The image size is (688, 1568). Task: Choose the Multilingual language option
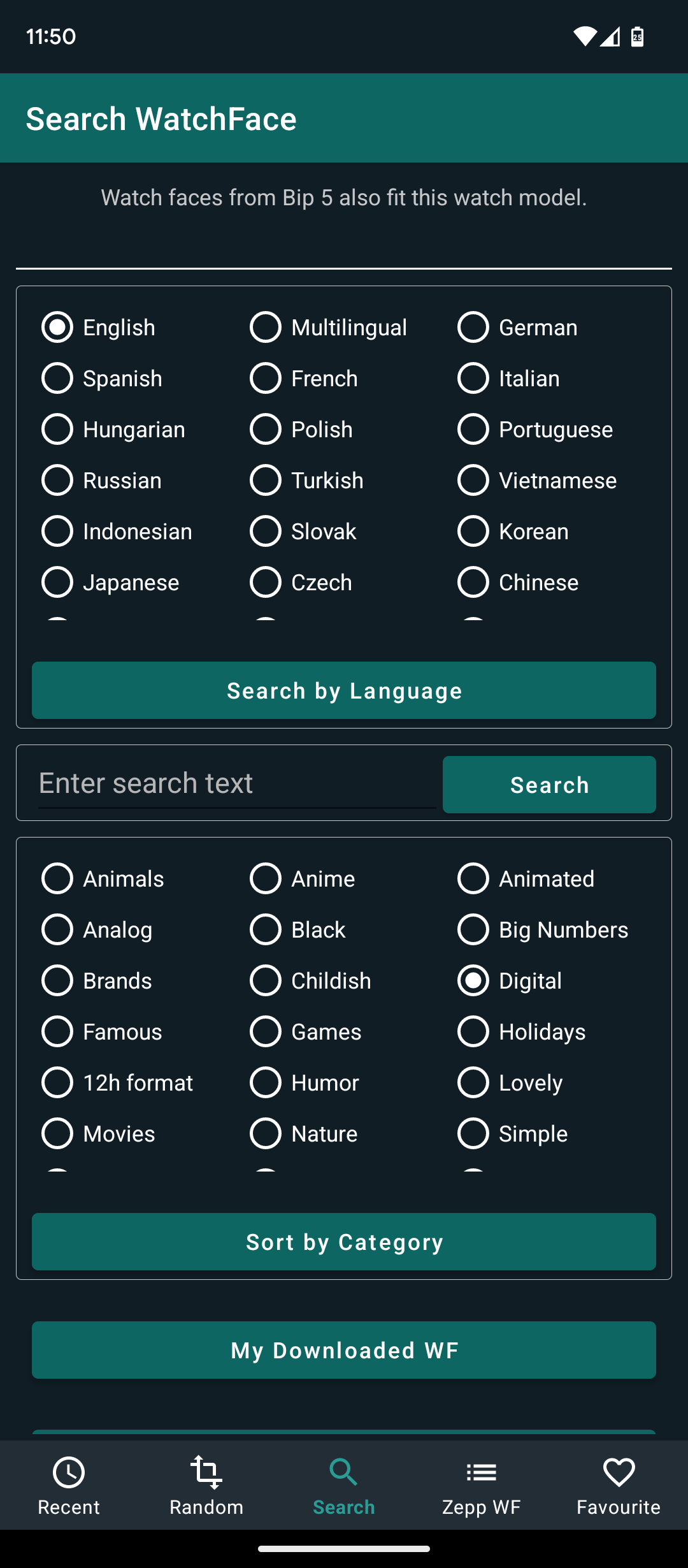(266, 328)
